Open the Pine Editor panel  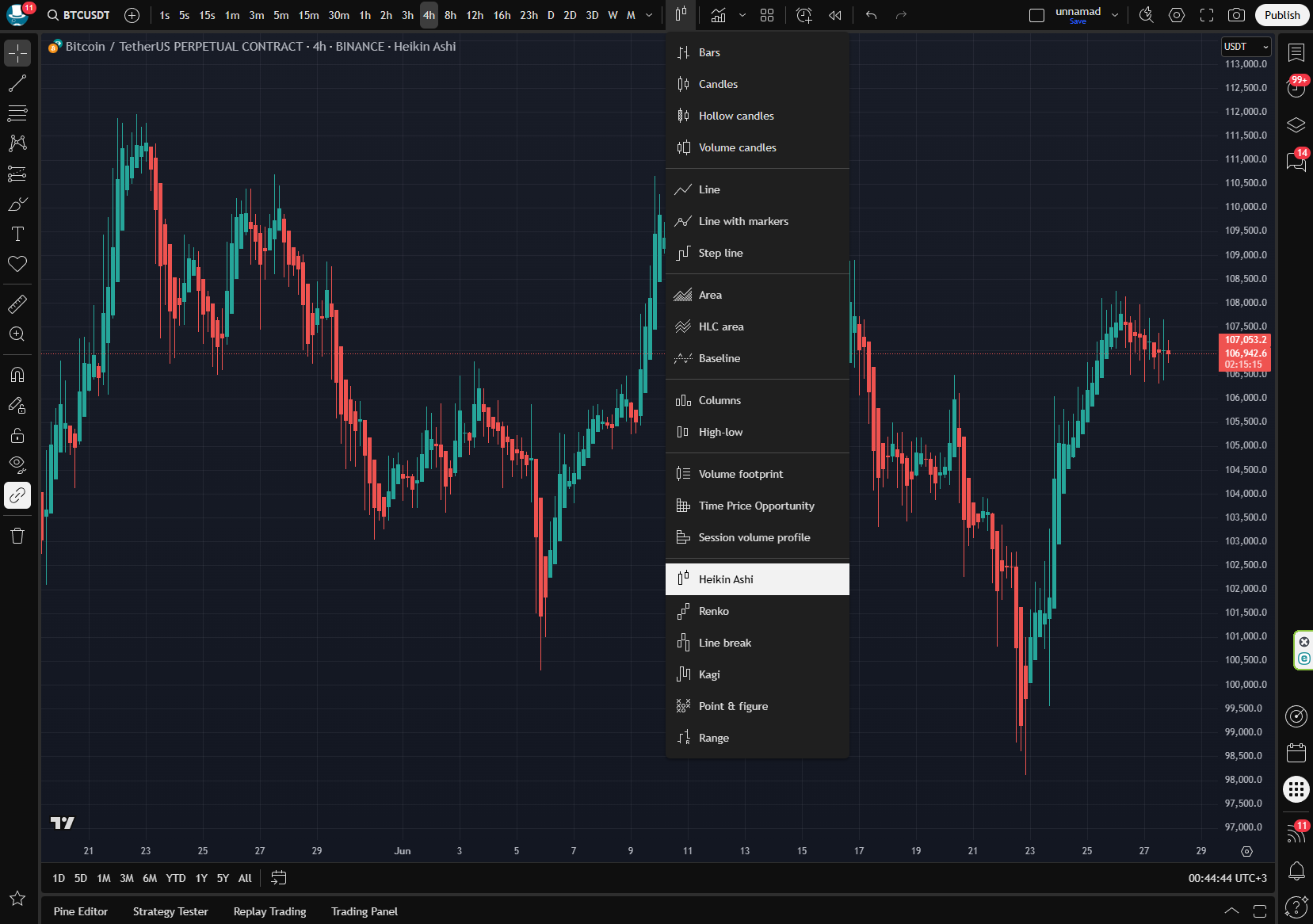(x=81, y=911)
